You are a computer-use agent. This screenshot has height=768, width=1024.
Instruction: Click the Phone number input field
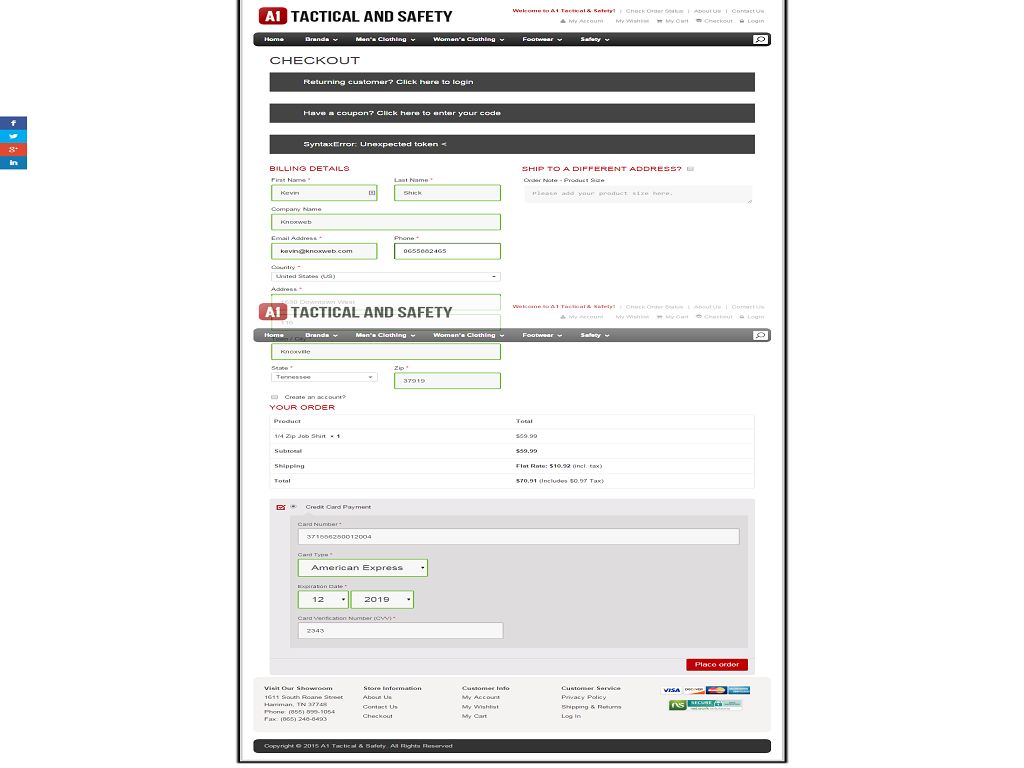click(447, 251)
